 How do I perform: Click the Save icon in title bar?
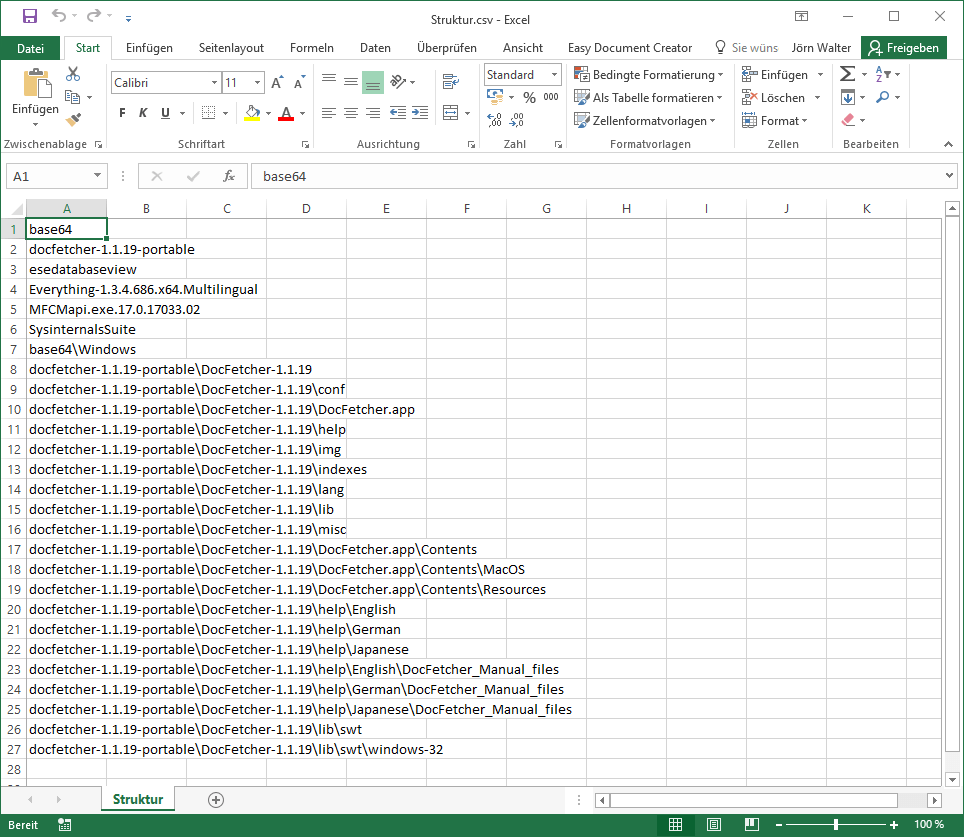click(29, 17)
